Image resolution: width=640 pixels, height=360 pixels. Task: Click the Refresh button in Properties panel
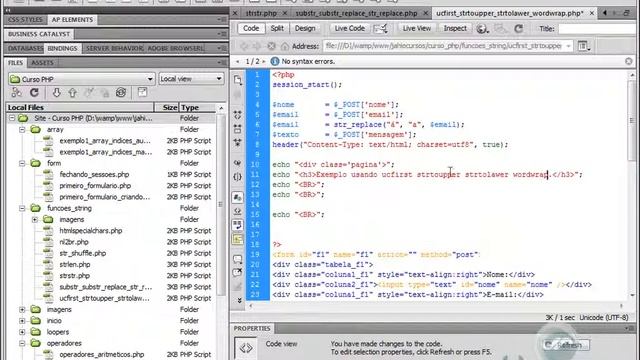click(565, 345)
